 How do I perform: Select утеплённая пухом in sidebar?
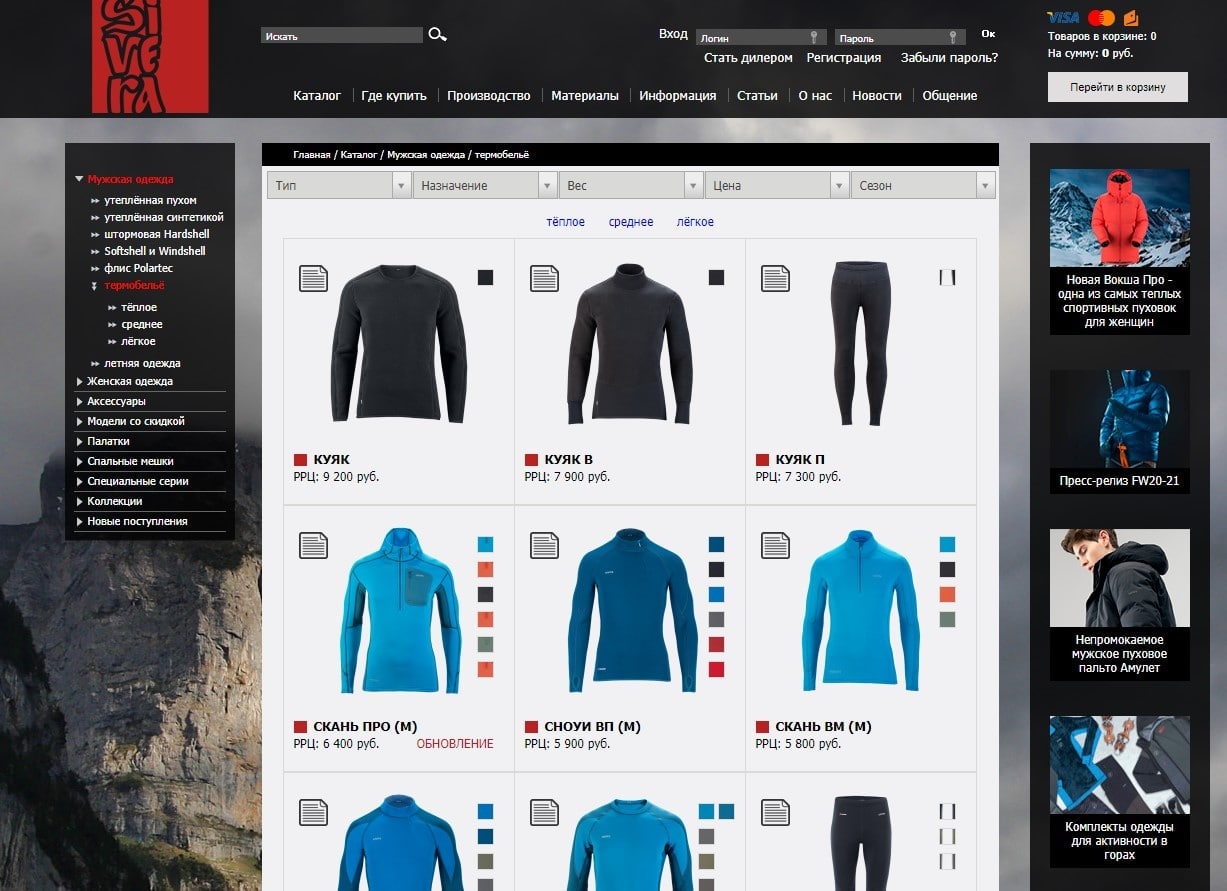click(150, 200)
